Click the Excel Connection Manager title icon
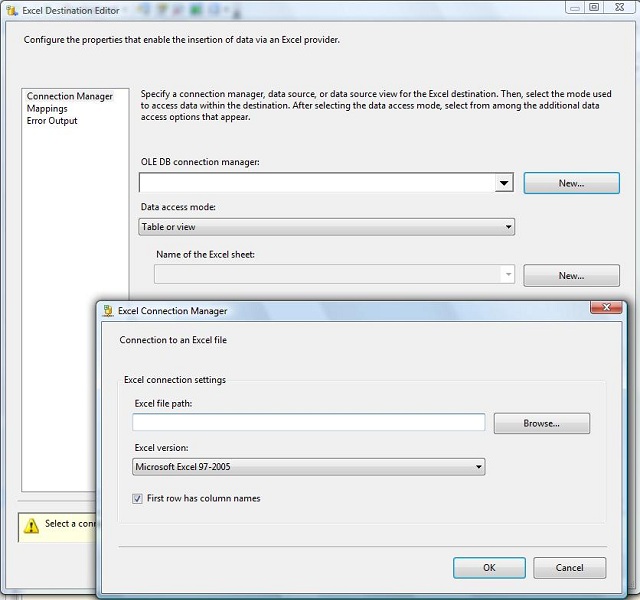Screen dimensions: 640x600 pos(108,311)
